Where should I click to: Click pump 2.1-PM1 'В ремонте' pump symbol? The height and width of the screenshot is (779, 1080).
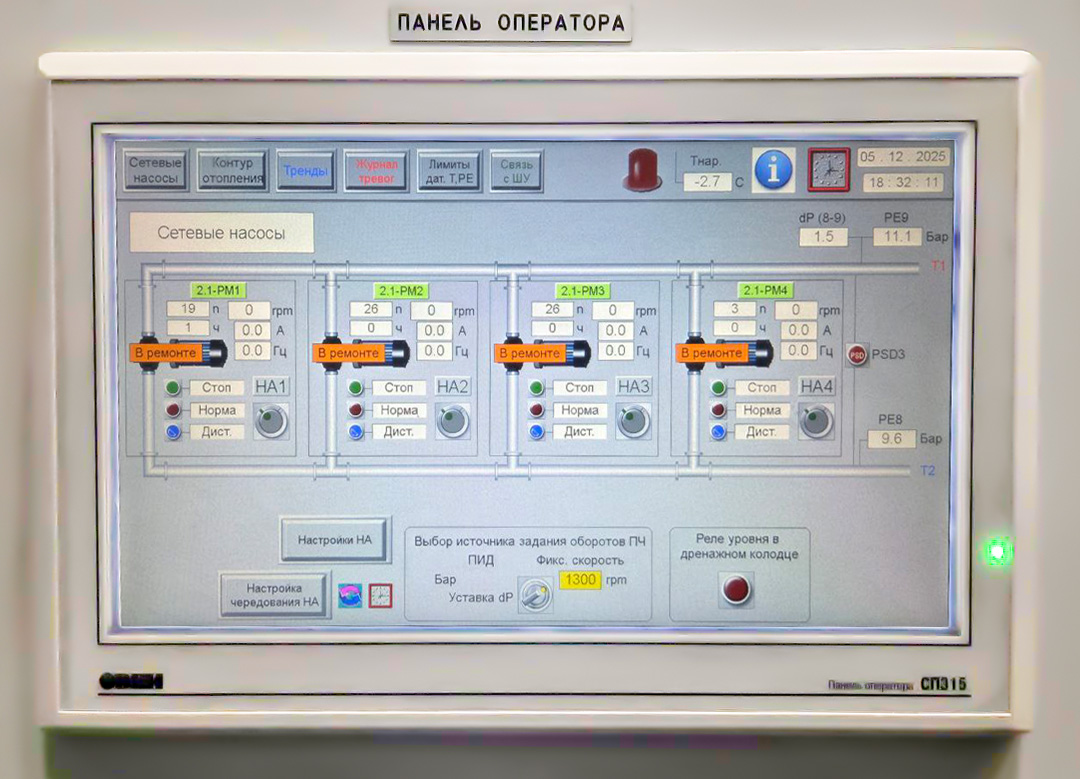point(178,353)
